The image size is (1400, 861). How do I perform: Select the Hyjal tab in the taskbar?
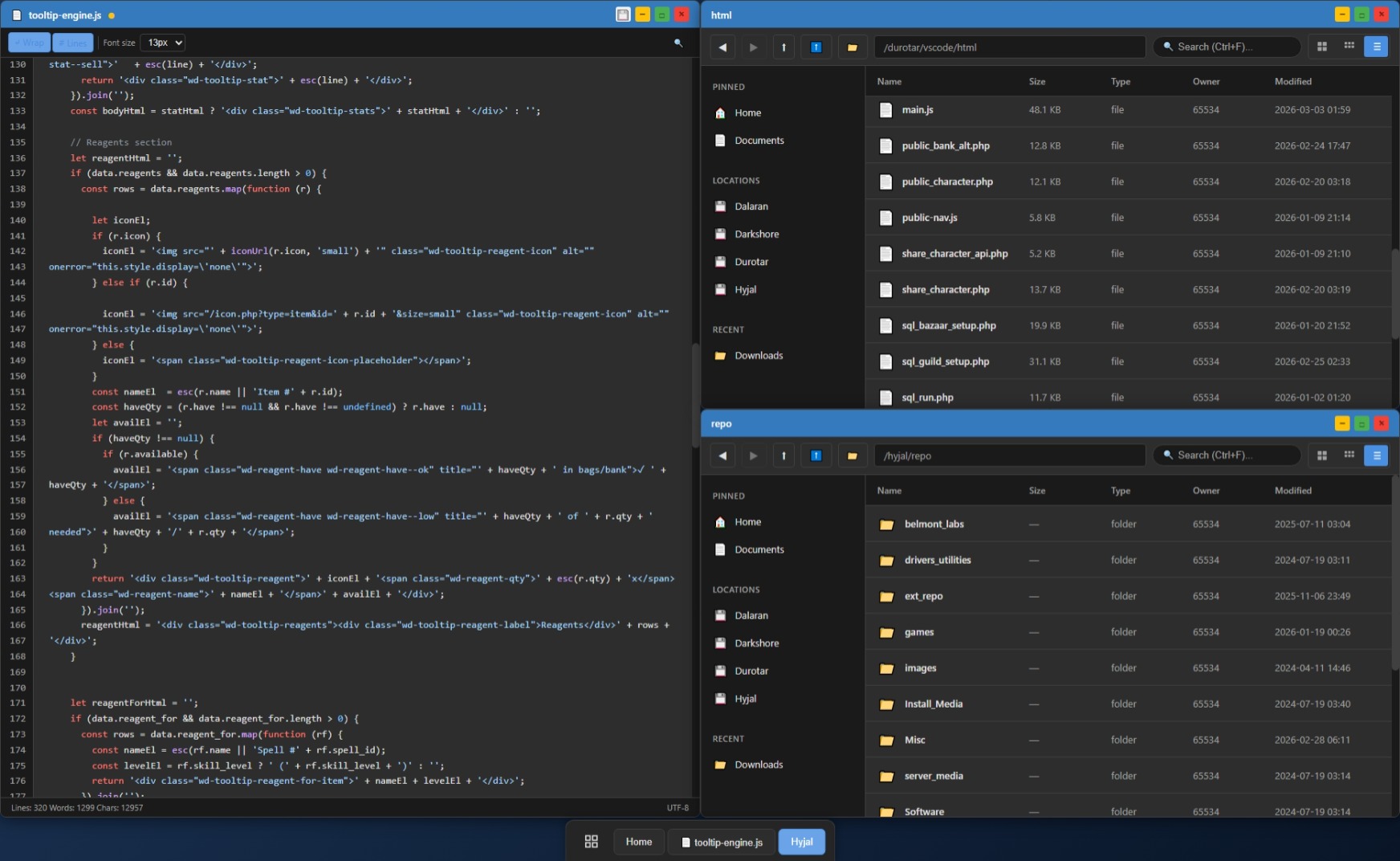pos(801,842)
